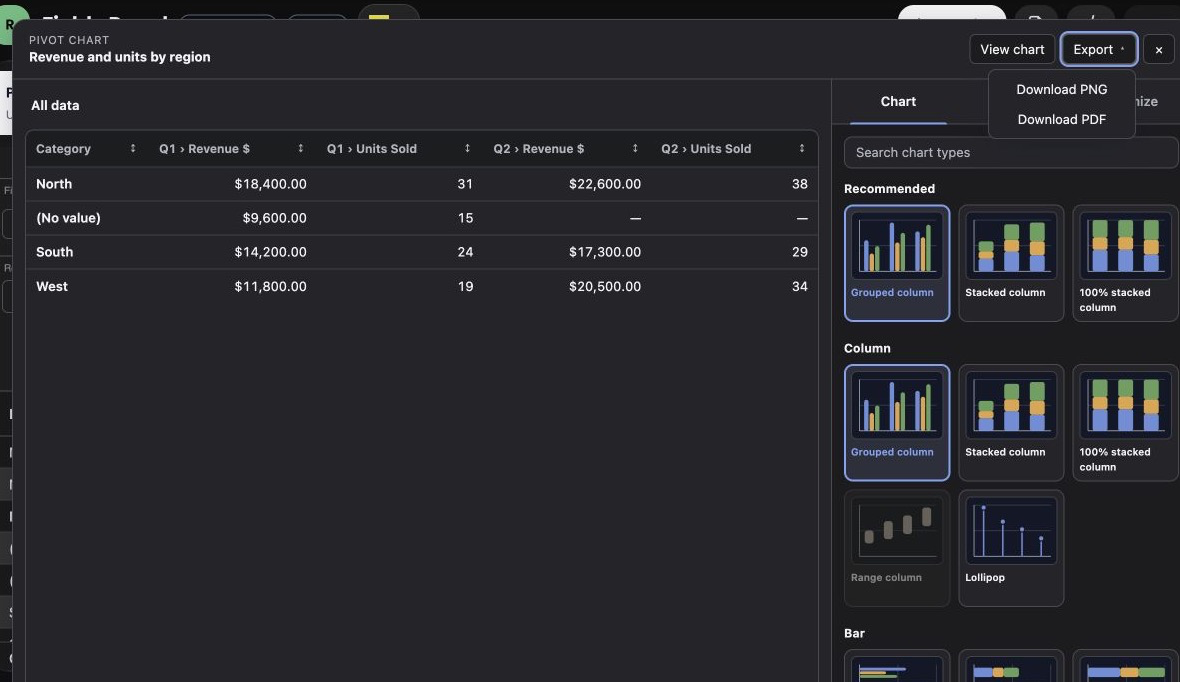Select 100% stacked column in Column section
Image resolution: width=1180 pixels, height=682 pixels.
pos(1125,423)
